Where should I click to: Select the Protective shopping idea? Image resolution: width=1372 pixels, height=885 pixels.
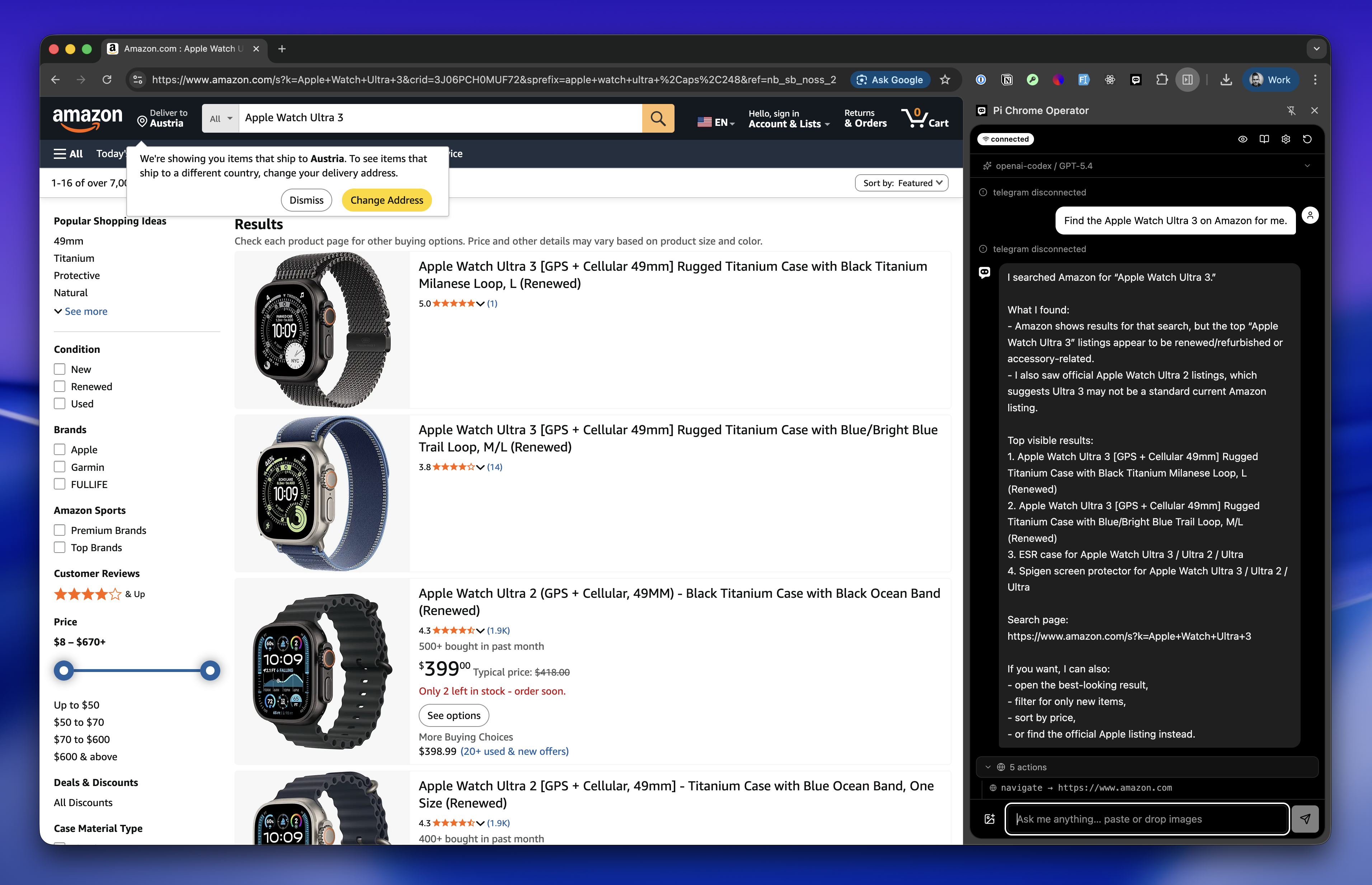[x=77, y=275]
